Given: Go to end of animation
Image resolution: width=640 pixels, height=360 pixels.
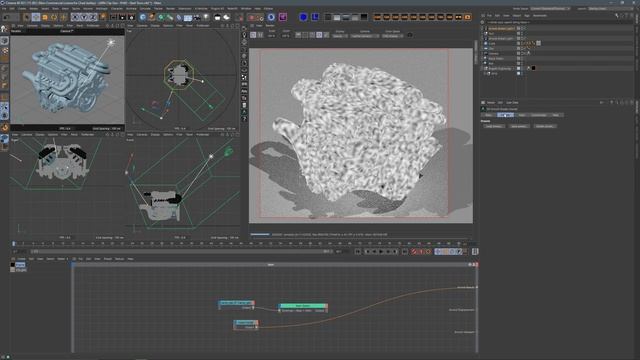Looking at the screenshot, I should tap(404, 252).
